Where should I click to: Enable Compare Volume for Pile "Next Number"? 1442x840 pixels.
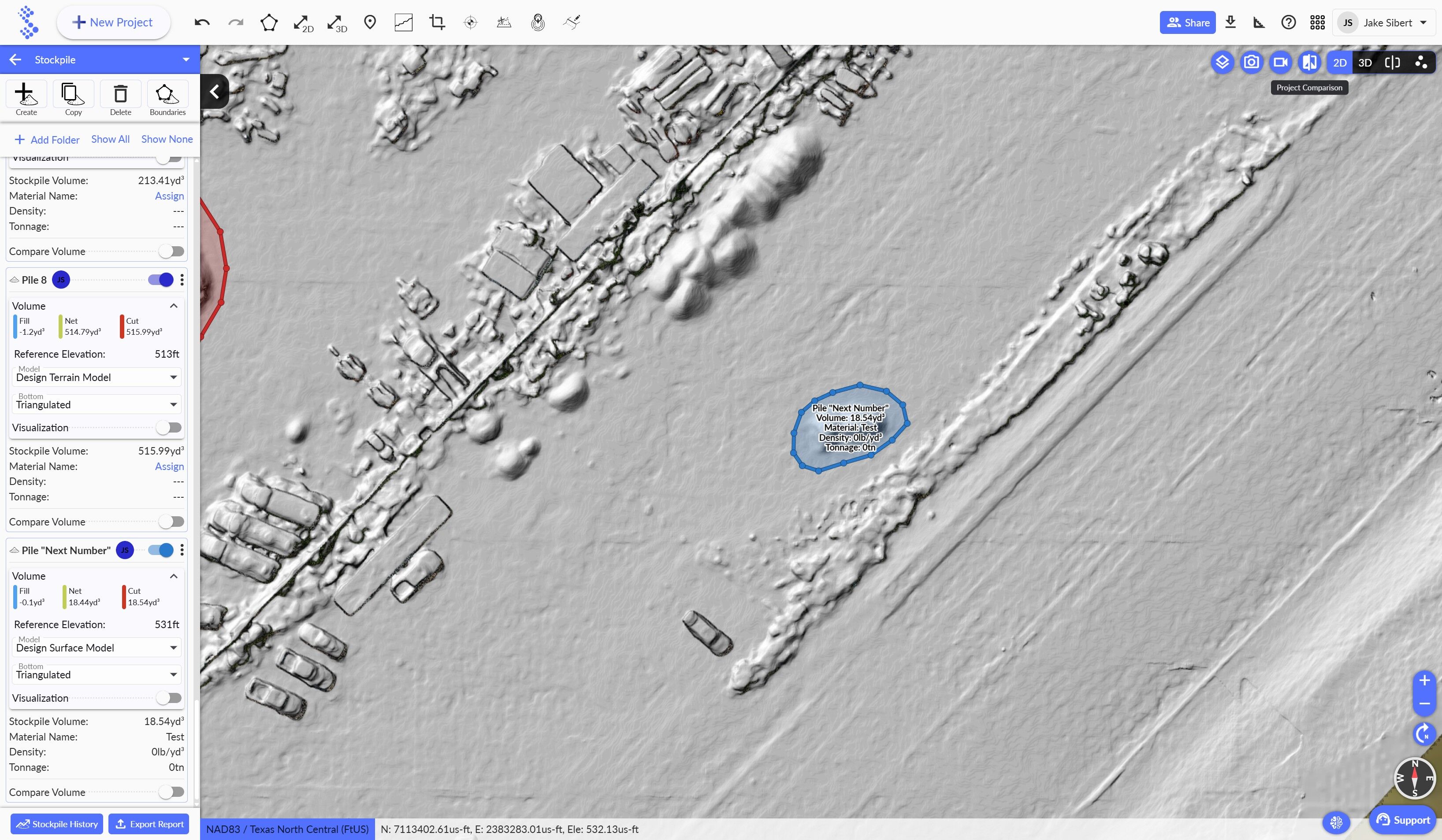point(171,792)
